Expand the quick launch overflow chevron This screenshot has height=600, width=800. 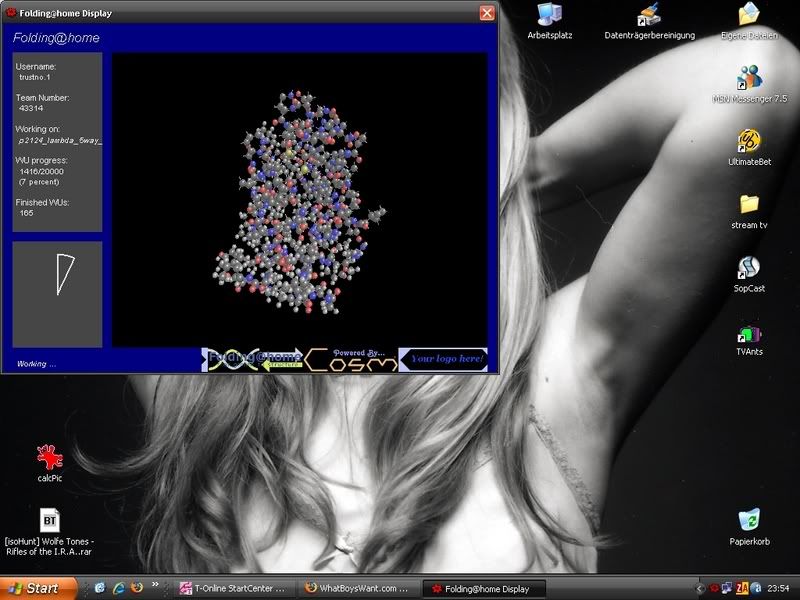(156, 588)
